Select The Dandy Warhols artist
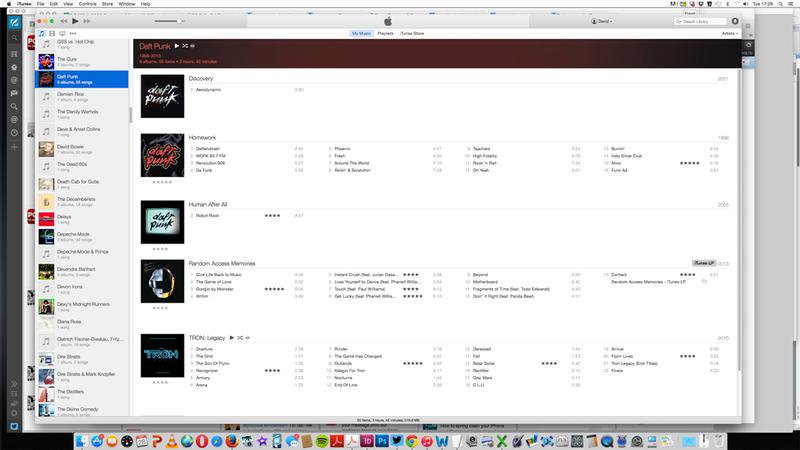800x450 pixels. (x=82, y=114)
